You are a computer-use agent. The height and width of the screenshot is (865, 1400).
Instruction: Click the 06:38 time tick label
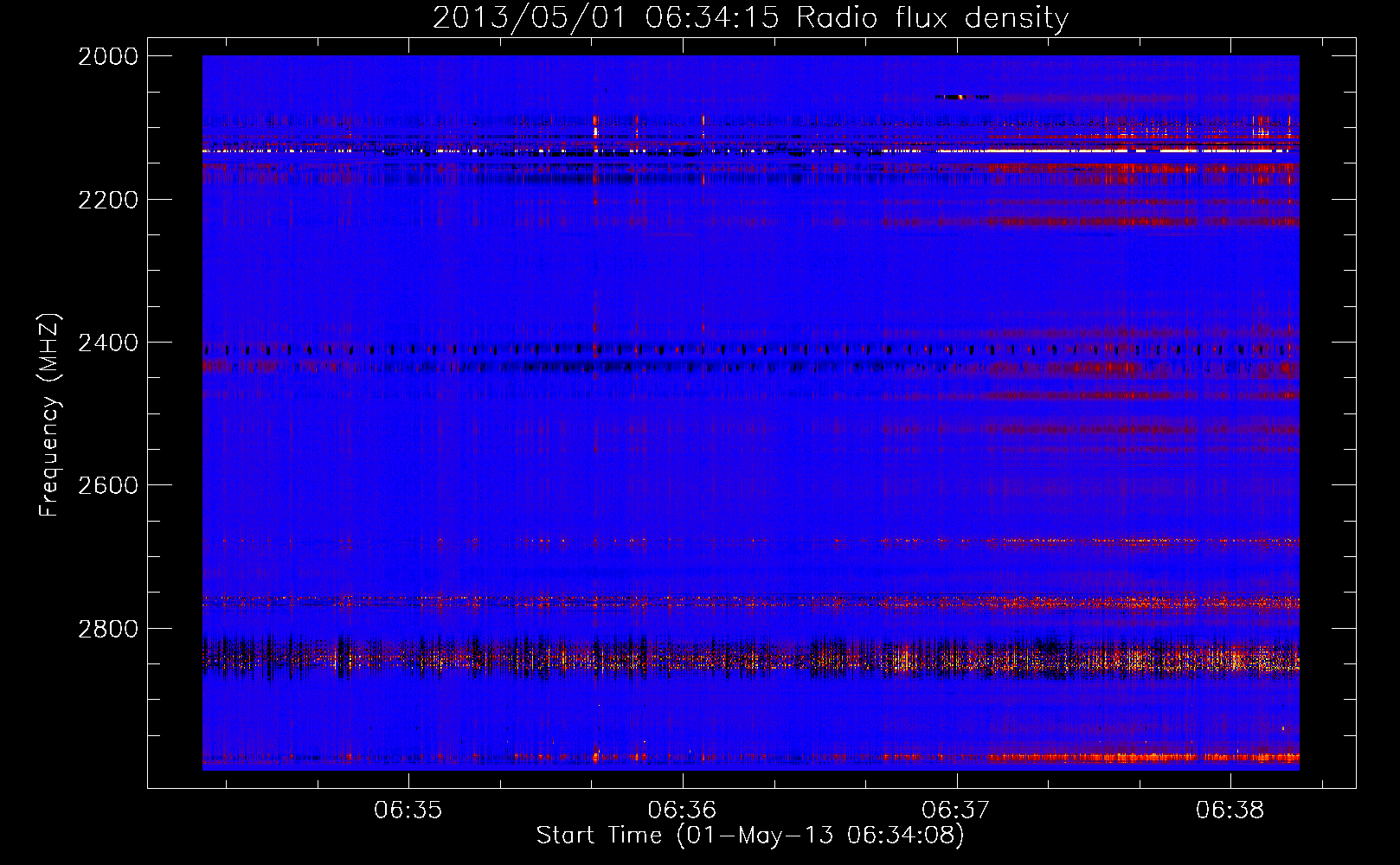pos(1230,810)
